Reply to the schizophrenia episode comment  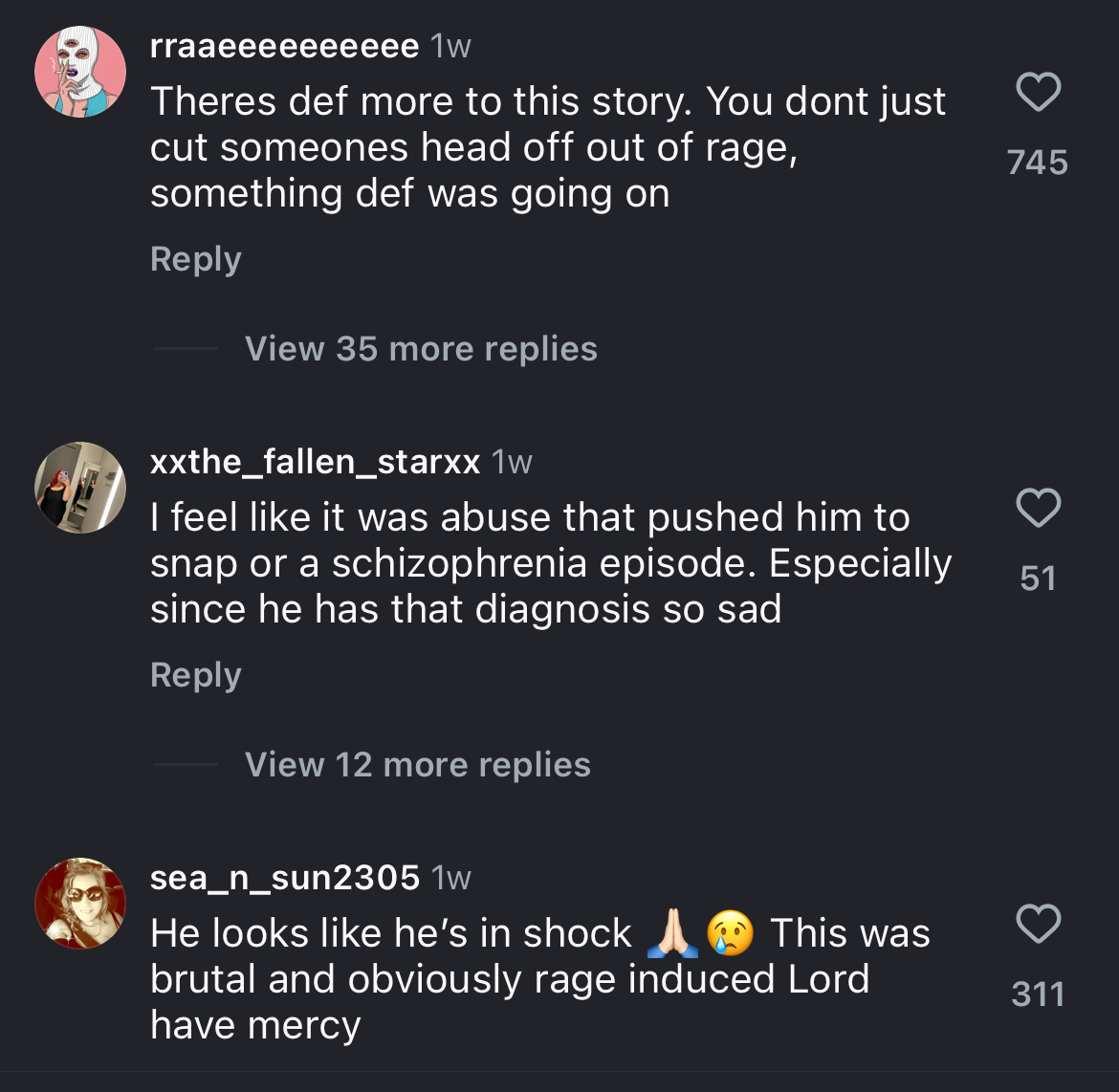[x=195, y=675]
